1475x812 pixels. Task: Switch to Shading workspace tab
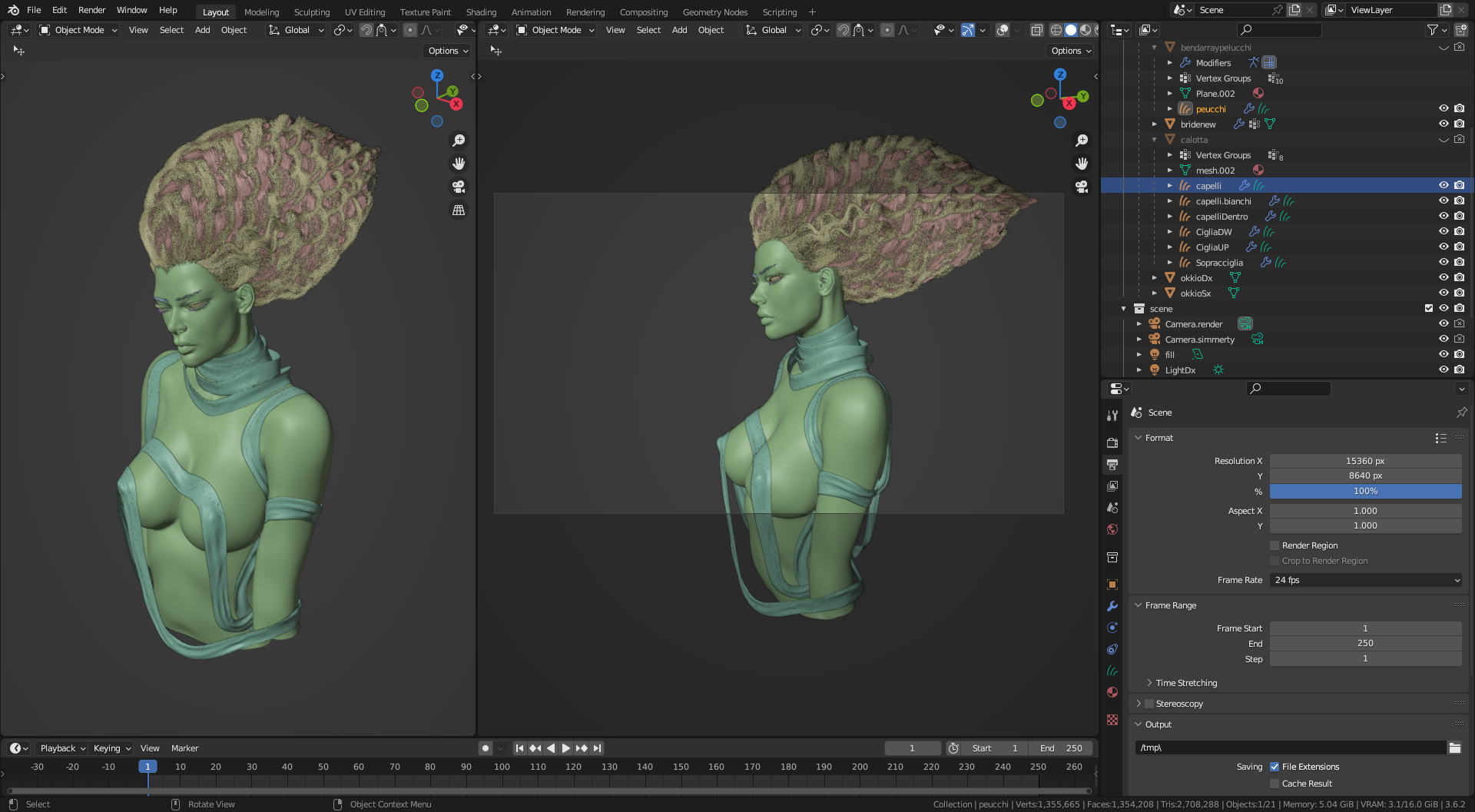pyautogui.click(x=481, y=12)
